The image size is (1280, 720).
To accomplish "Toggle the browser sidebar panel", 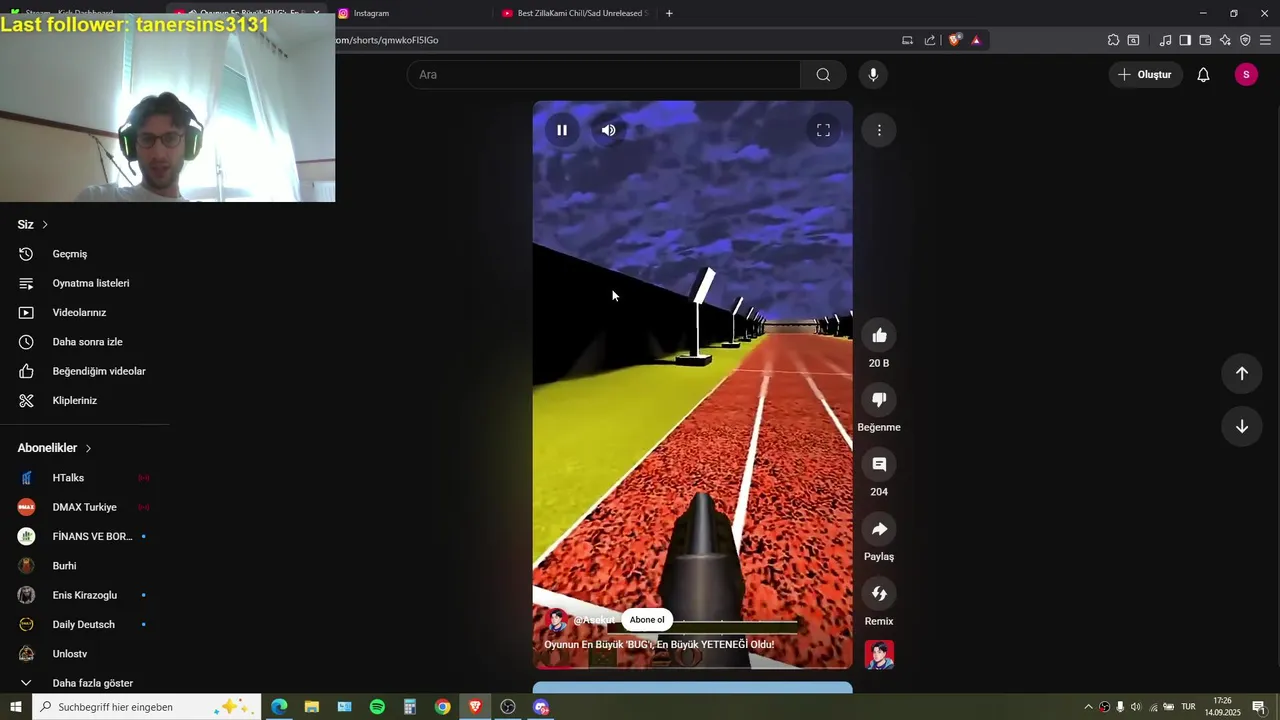I will pos(1185,40).
